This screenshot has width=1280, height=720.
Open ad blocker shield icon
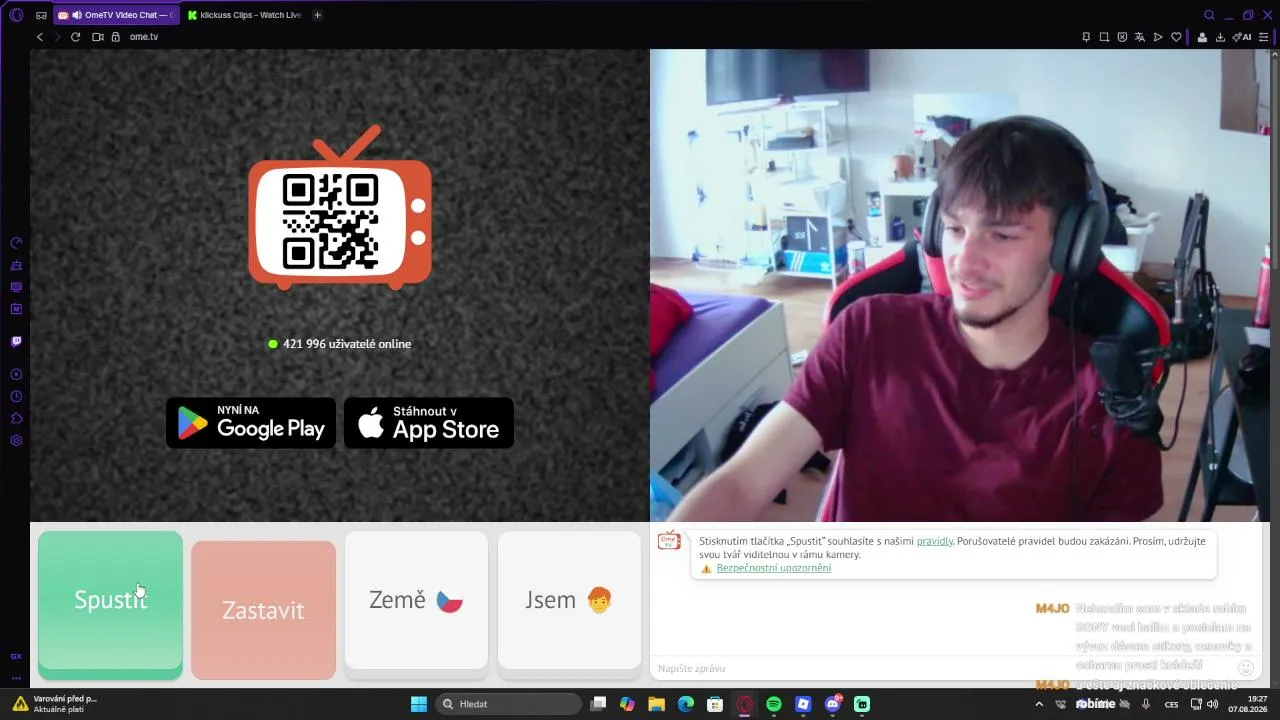1122,37
